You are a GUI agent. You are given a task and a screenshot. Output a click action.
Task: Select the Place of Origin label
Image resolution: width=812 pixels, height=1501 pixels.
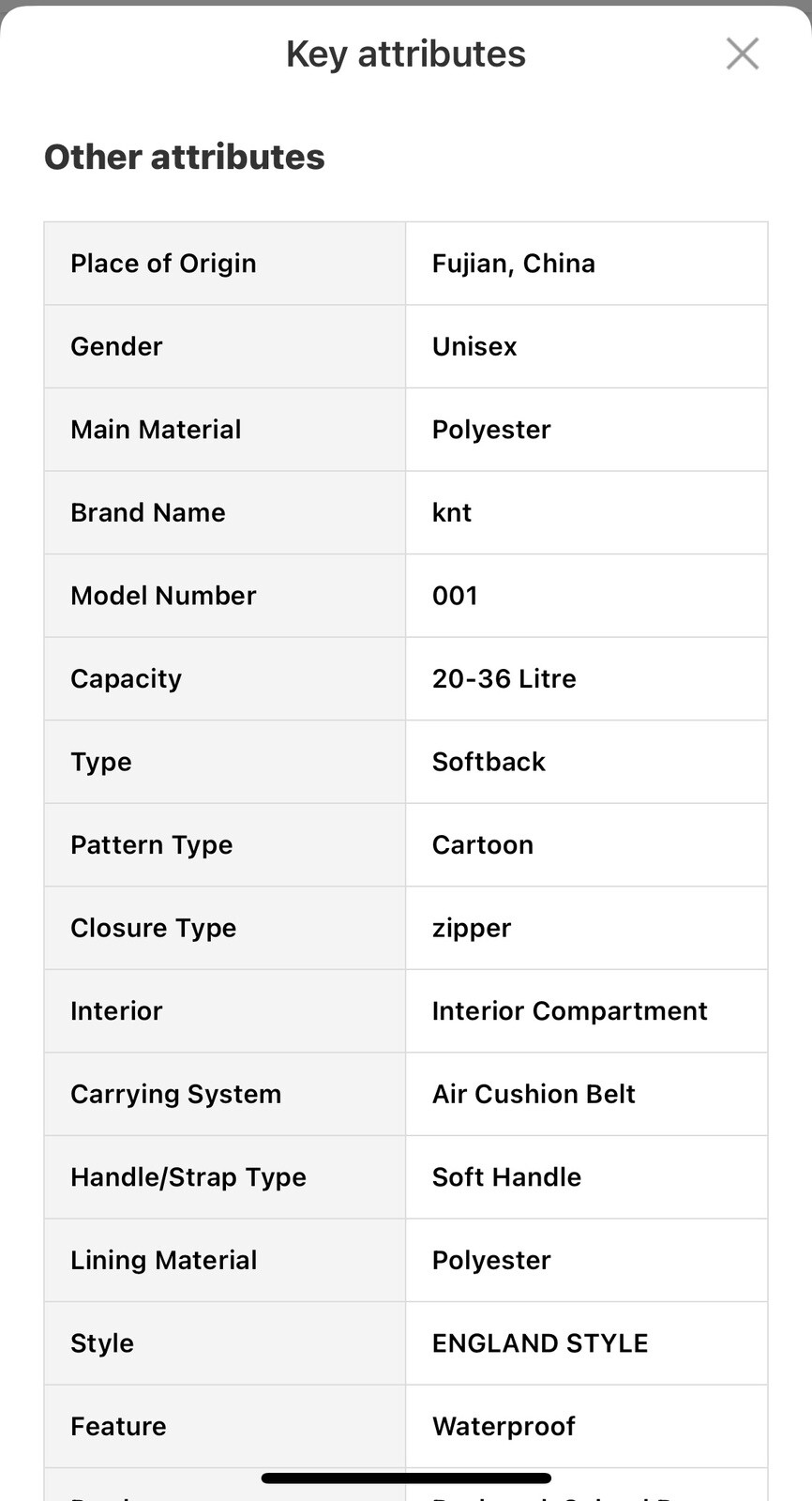click(x=163, y=264)
